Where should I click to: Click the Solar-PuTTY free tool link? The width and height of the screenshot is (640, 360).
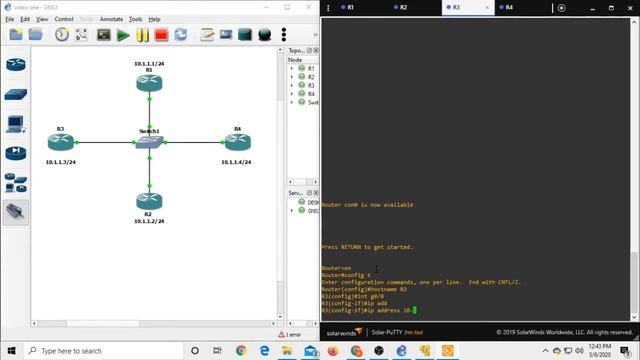[x=413, y=332]
